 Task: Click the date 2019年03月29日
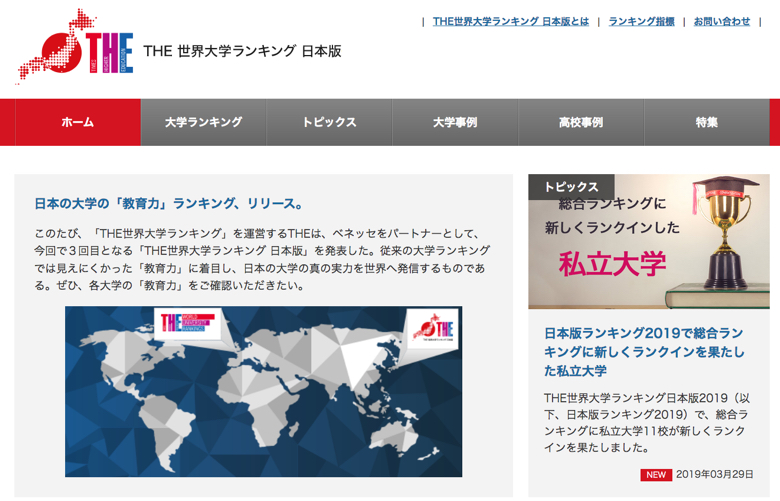714,474
